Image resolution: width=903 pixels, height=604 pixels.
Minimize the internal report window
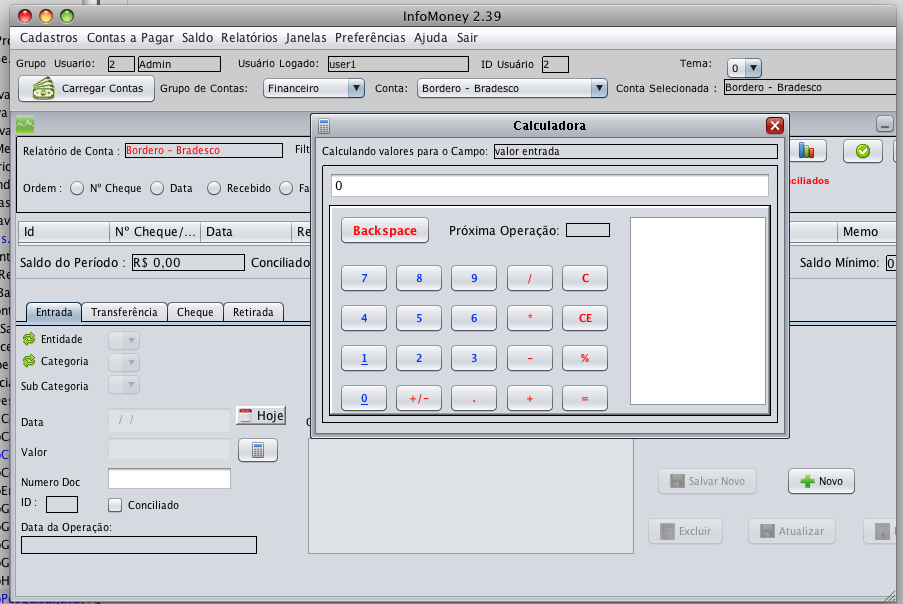(x=884, y=124)
